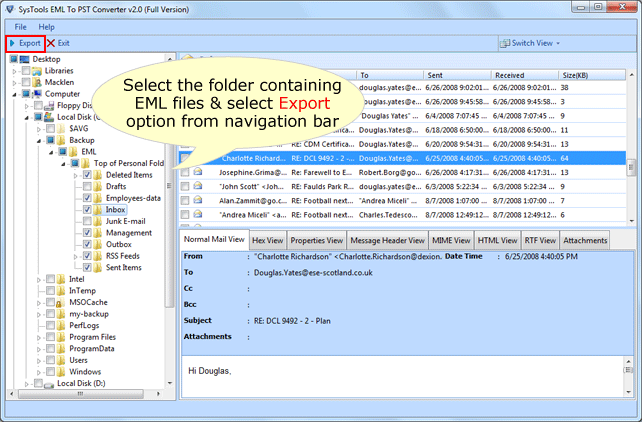The width and height of the screenshot is (642, 422).
Task: Check the Drafts folder checkbox
Action: [x=87, y=187]
